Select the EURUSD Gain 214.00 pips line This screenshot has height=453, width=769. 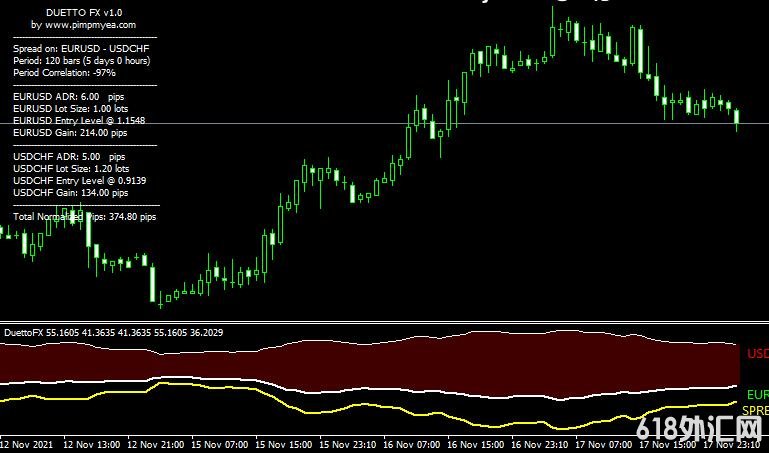[x=70, y=132]
